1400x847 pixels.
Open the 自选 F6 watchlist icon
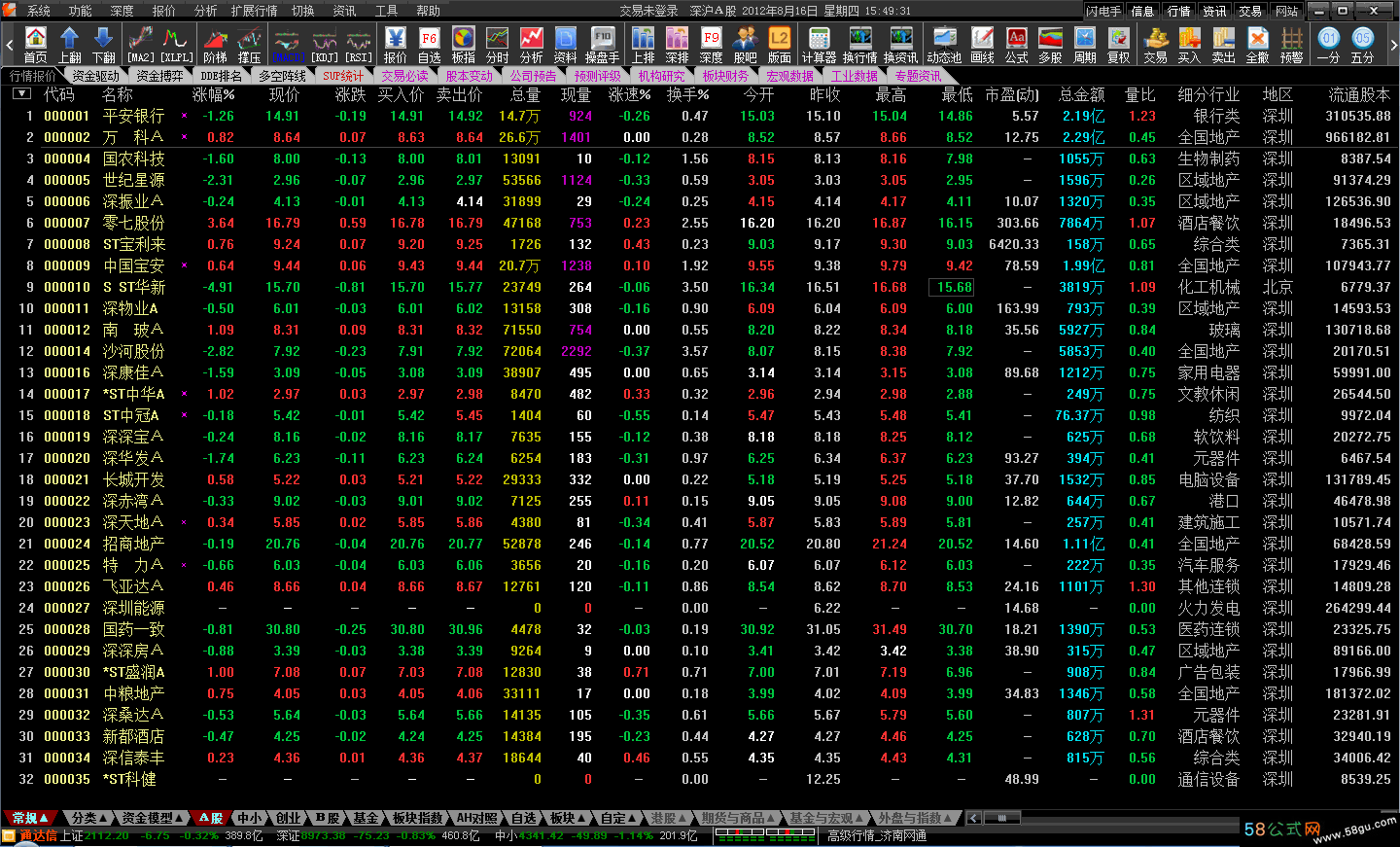pyautogui.click(x=430, y=45)
